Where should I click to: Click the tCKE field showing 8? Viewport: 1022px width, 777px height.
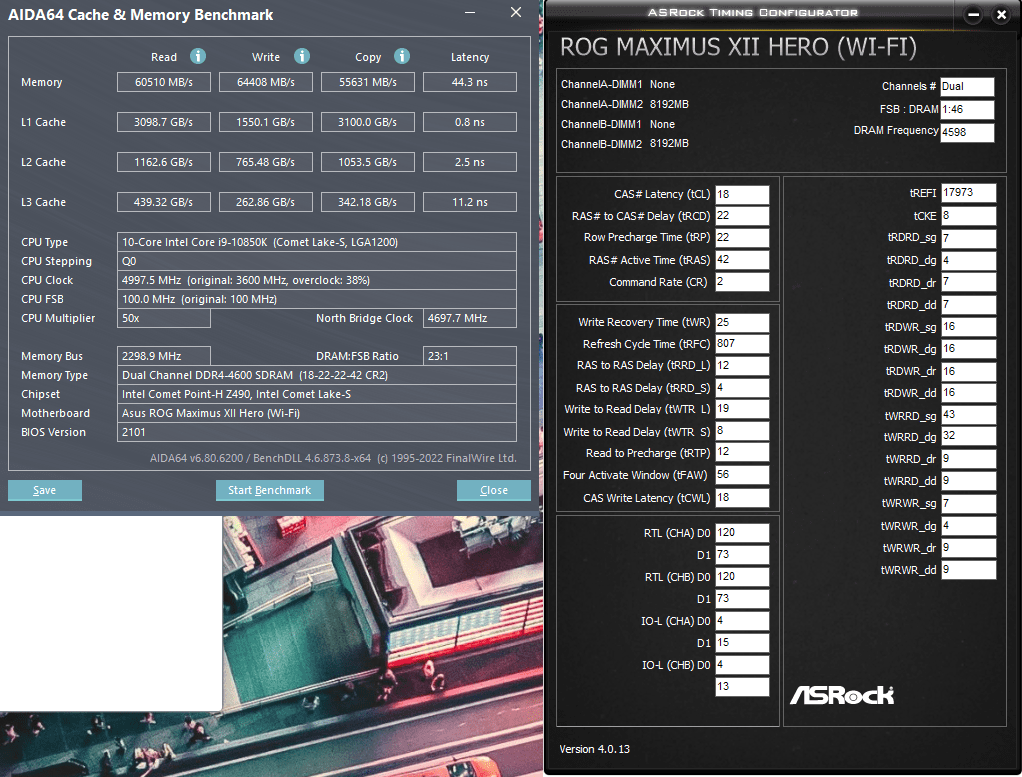tap(969, 216)
